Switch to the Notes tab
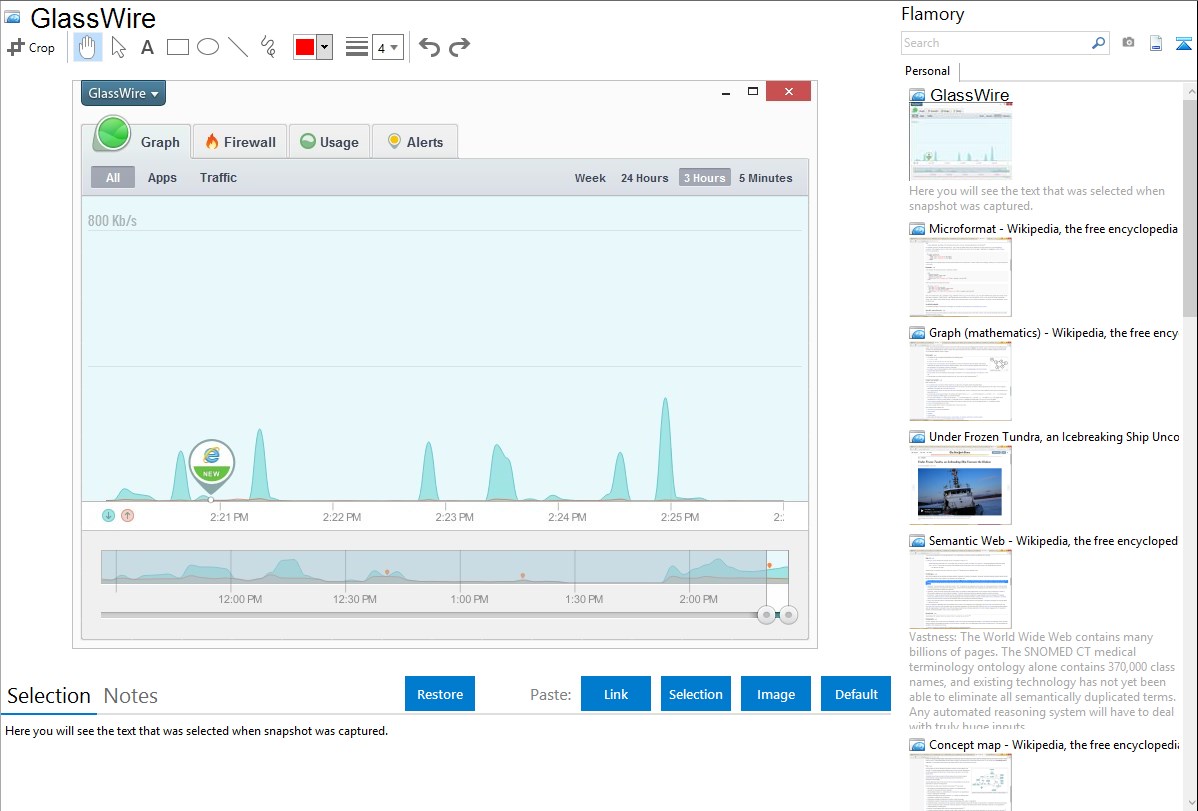The width and height of the screenshot is (1198, 811). (x=131, y=696)
